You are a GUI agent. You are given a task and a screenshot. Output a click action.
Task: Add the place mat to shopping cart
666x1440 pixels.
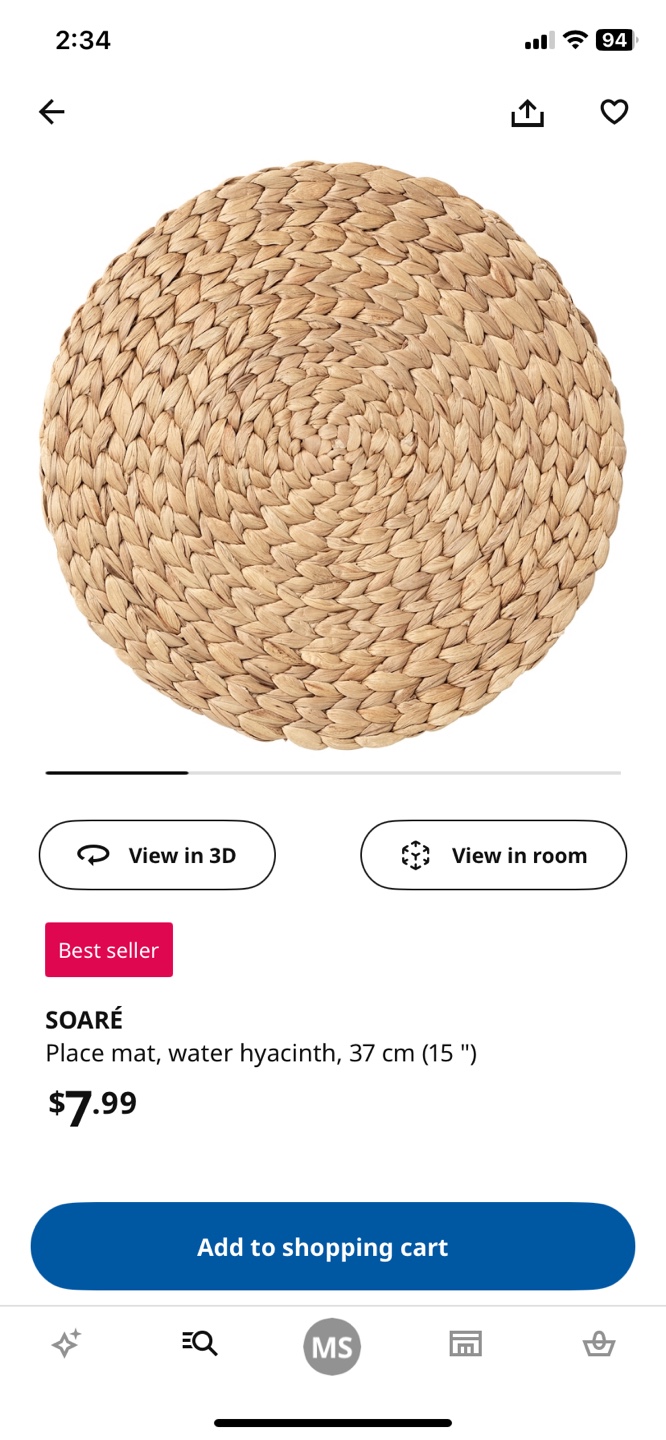tap(333, 1247)
